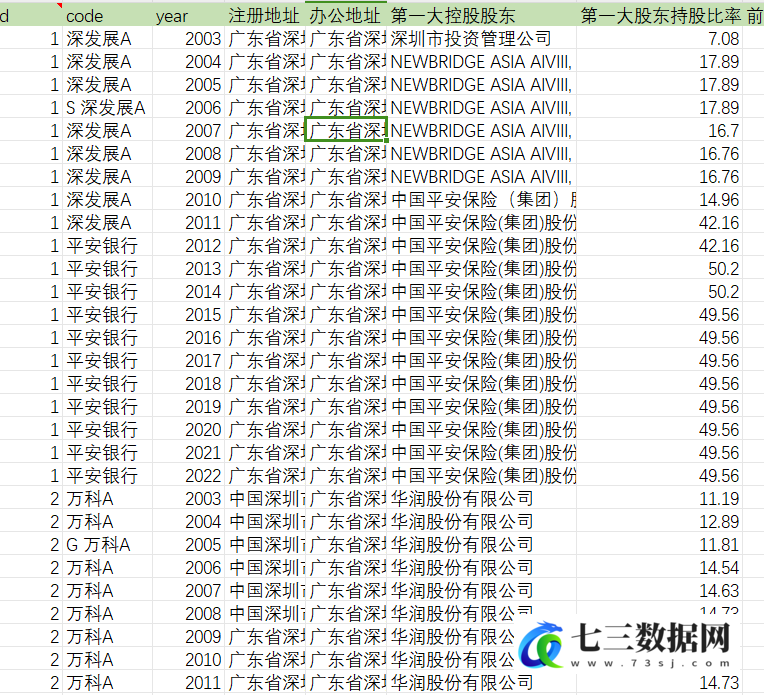Select the 17.89 ratio in the 2005 row
Screen dimensions: 764x695
pyautogui.click(x=659, y=85)
